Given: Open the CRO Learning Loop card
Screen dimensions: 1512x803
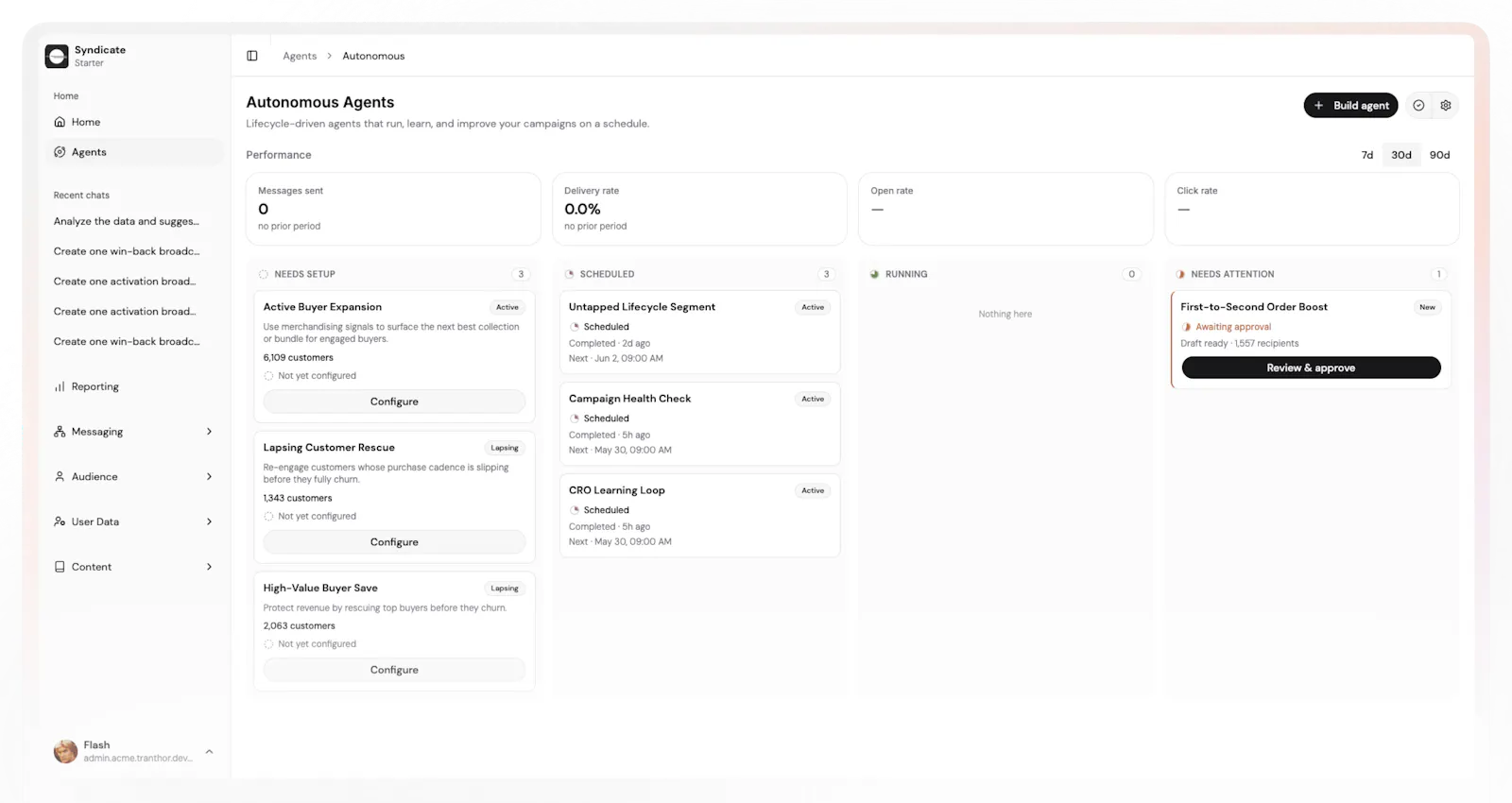Looking at the screenshot, I should tap(699, 516).
